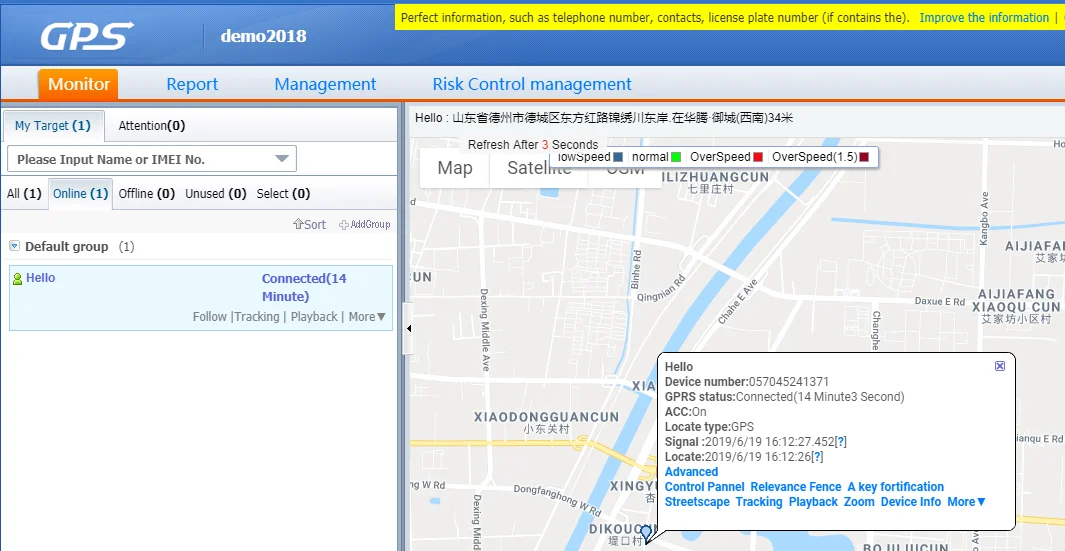Viewport: 1065px width, 551px height.
Task: Click the GPS logo
Action: [87, 35]
